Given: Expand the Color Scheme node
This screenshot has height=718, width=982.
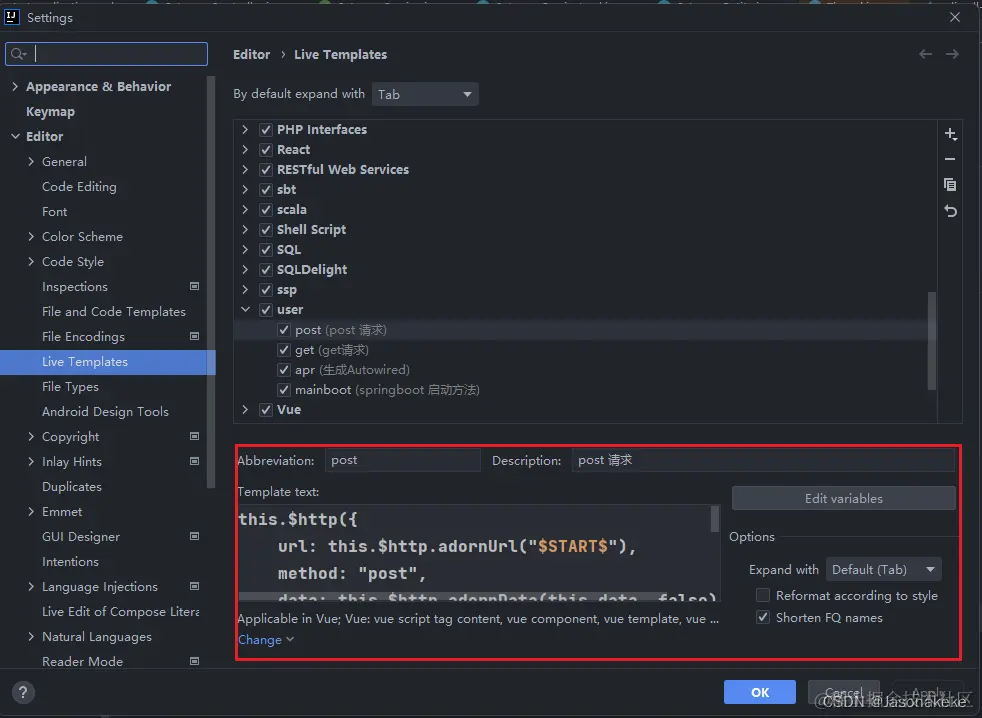Looking at the screenshot, I should [x=31, y=236].
